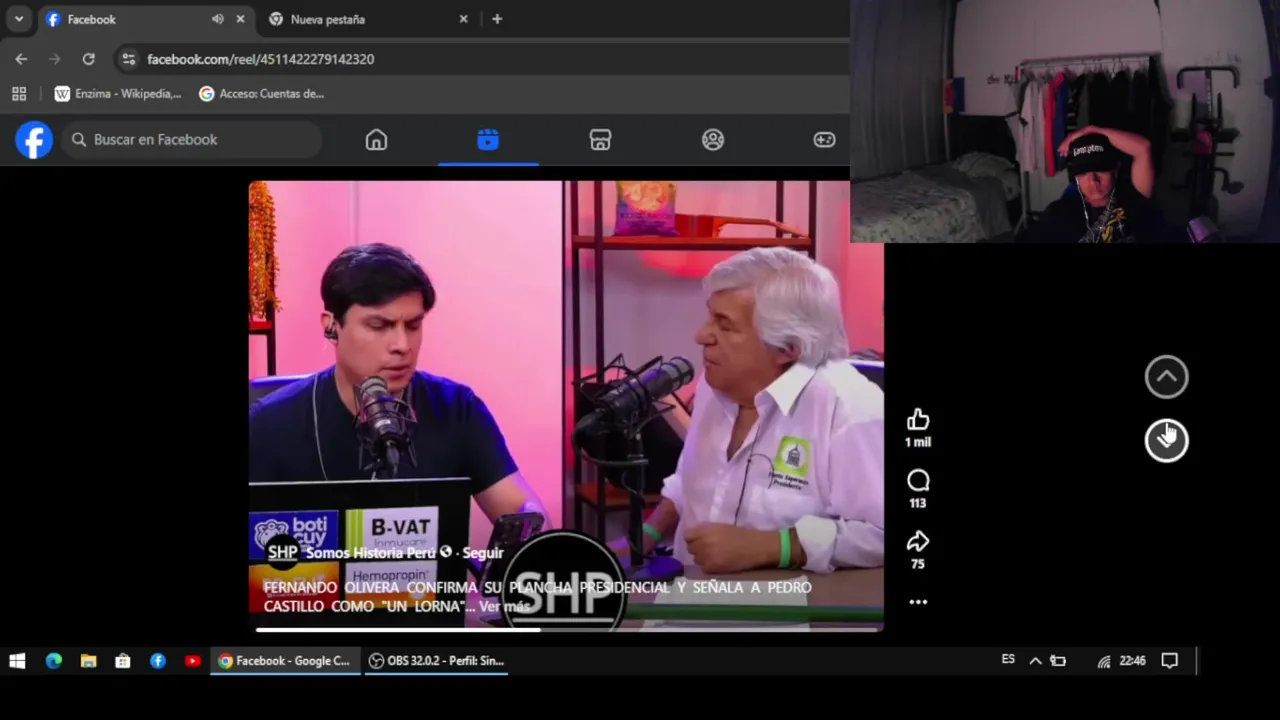
Task: Select the Facebook browser tab
Action: (x=146, y=19)
